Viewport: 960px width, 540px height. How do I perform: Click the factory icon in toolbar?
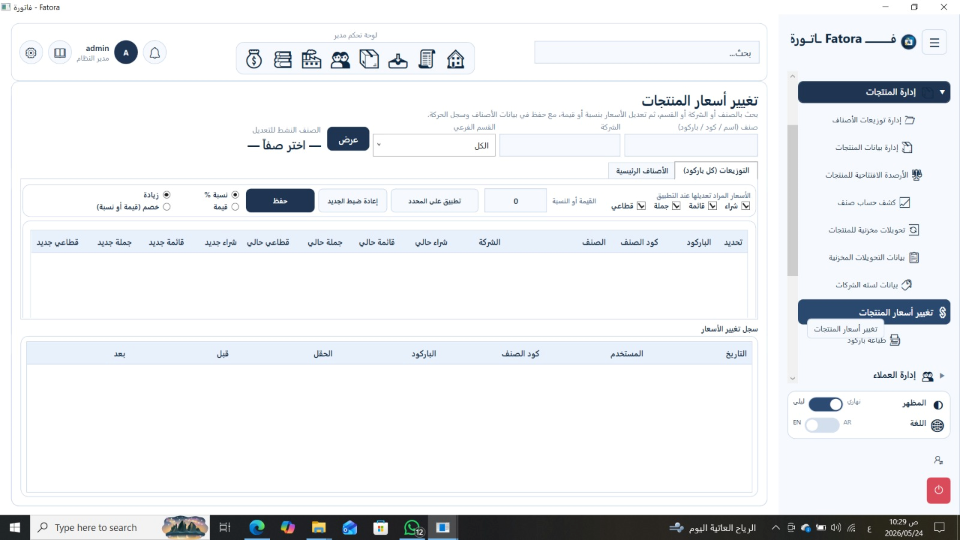[311, 59]
